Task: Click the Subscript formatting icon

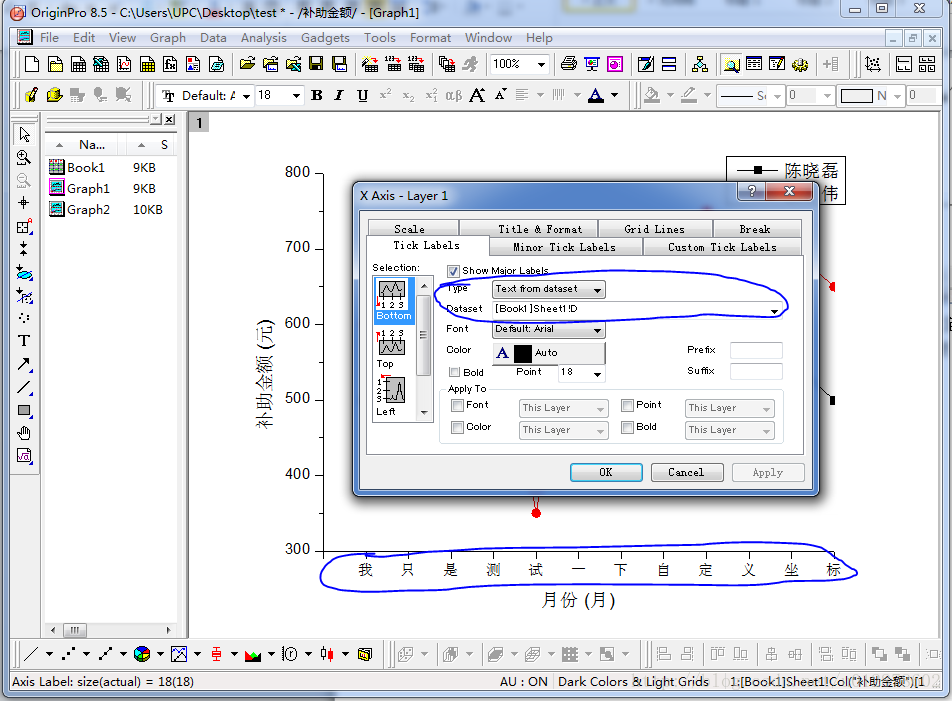Action: point(408,95)
